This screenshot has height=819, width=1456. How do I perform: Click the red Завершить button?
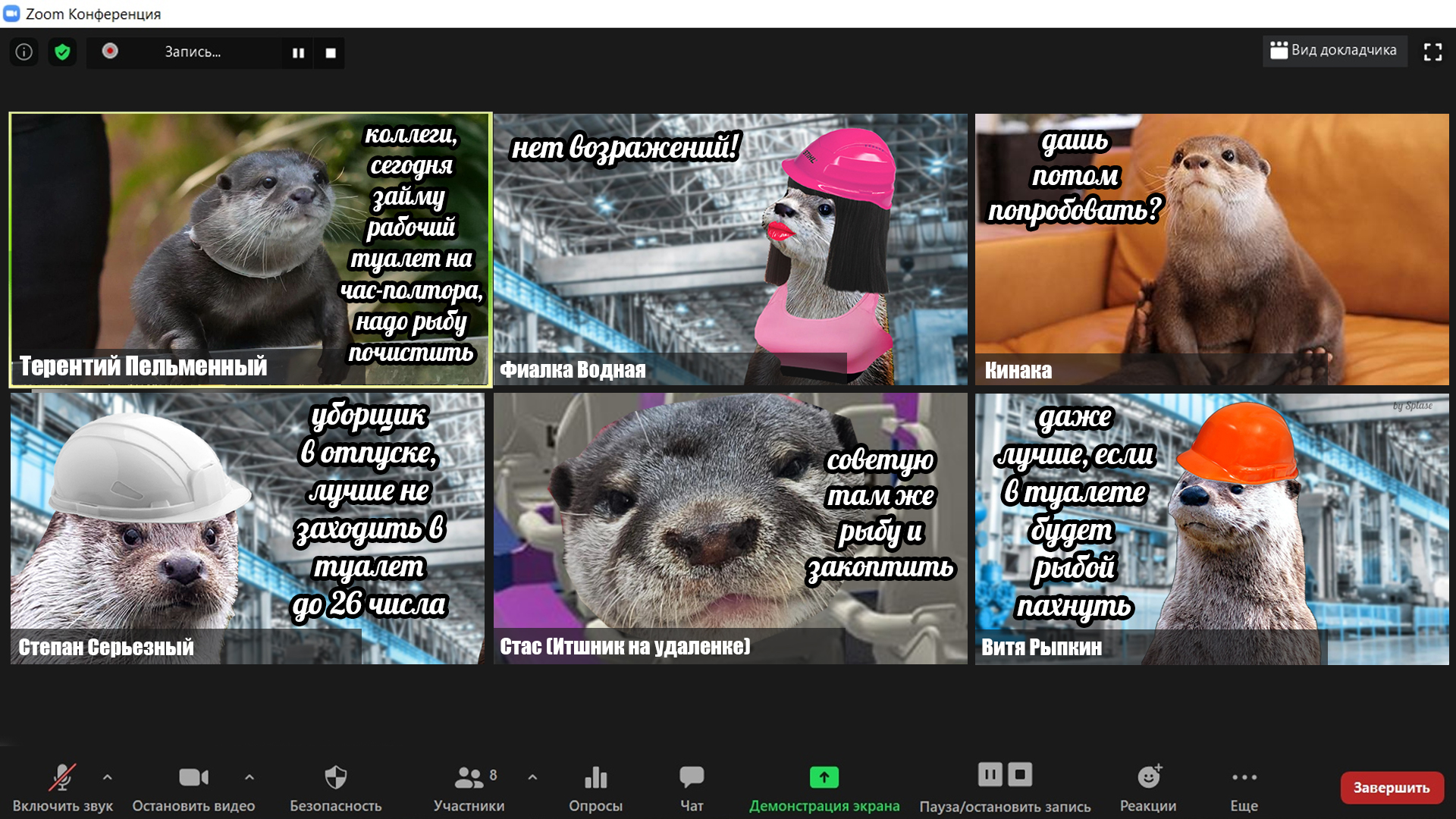(1392, 788)
